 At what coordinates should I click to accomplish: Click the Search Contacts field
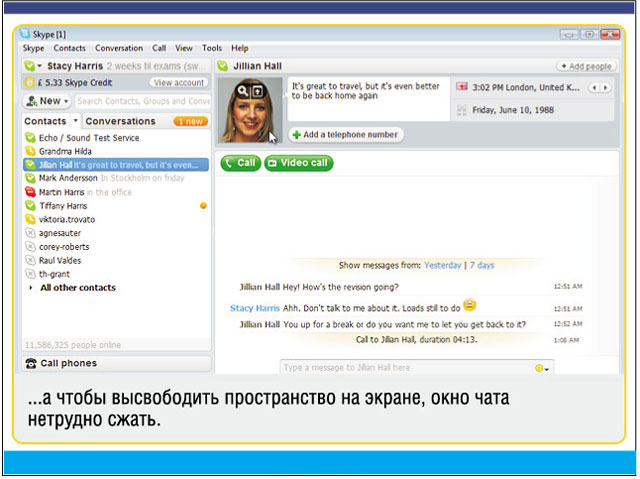143,101
